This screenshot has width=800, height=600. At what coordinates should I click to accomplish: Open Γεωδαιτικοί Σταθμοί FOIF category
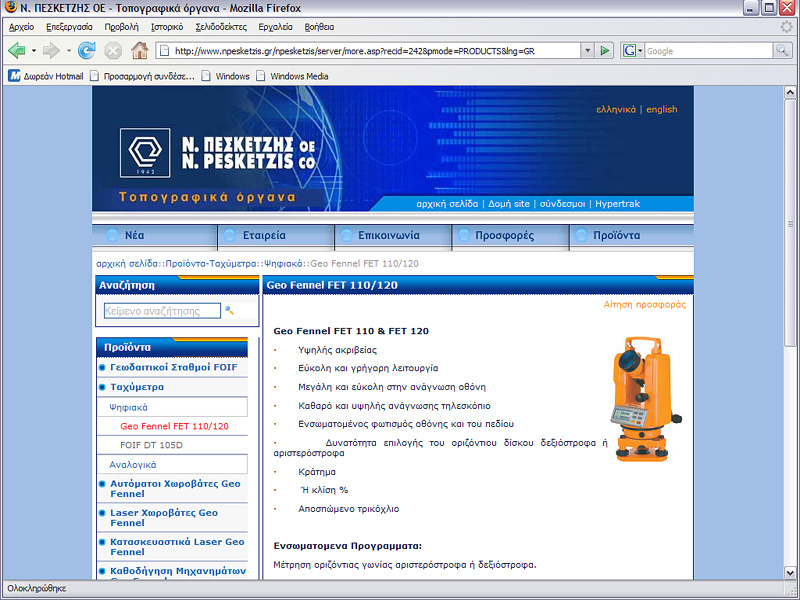(x=174, y=367)
